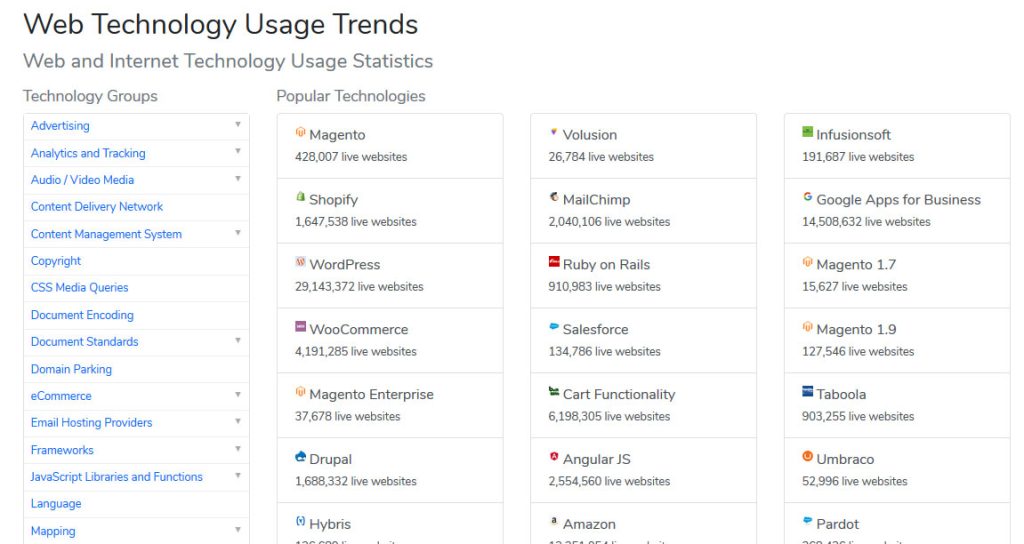This screenshot has width=1024, height=544.
Task: Open the Infusionsoft technology card
Action: coord(853,135)
